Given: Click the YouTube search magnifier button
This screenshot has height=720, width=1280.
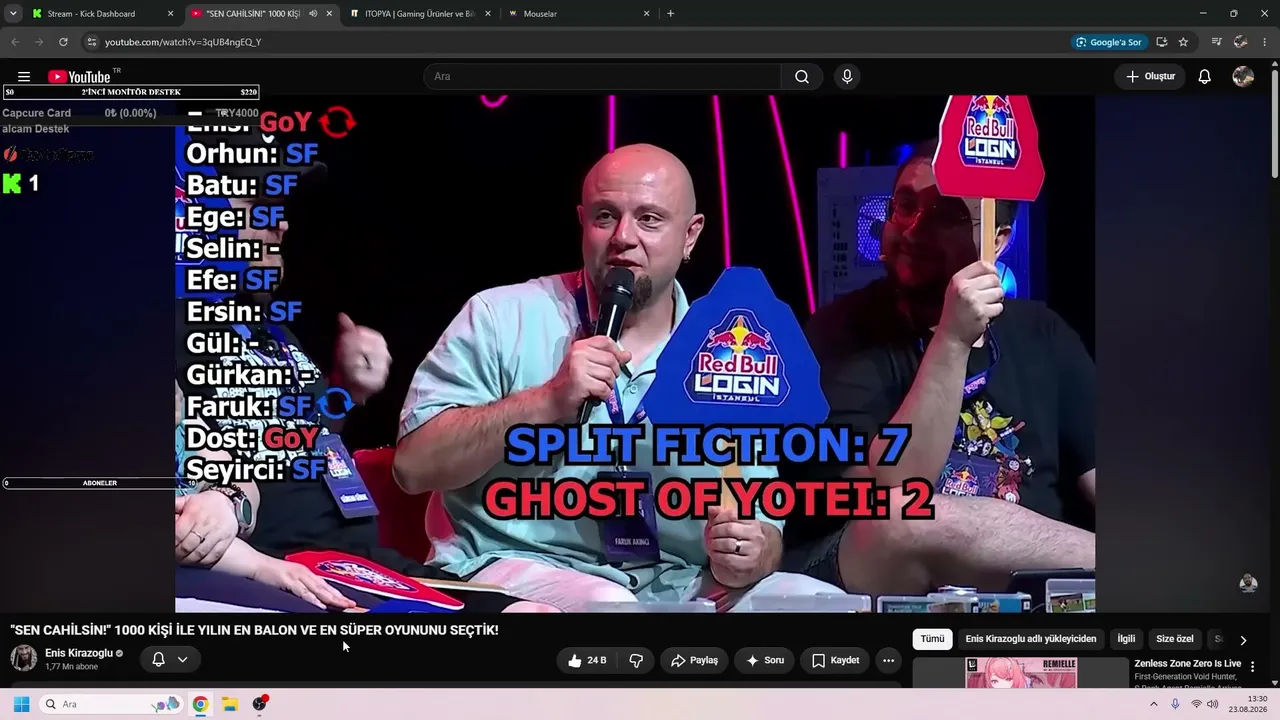Looking at the screenshot, I should tap(802, 77).
